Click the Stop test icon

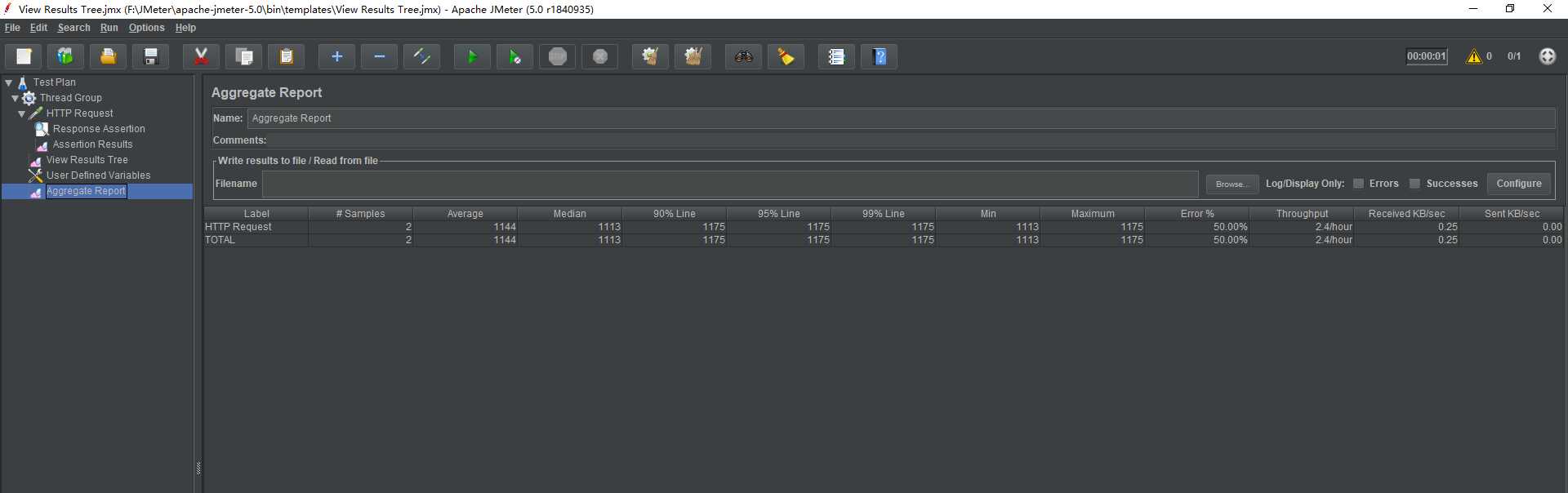pyautogui.click(x=557, y=56)
